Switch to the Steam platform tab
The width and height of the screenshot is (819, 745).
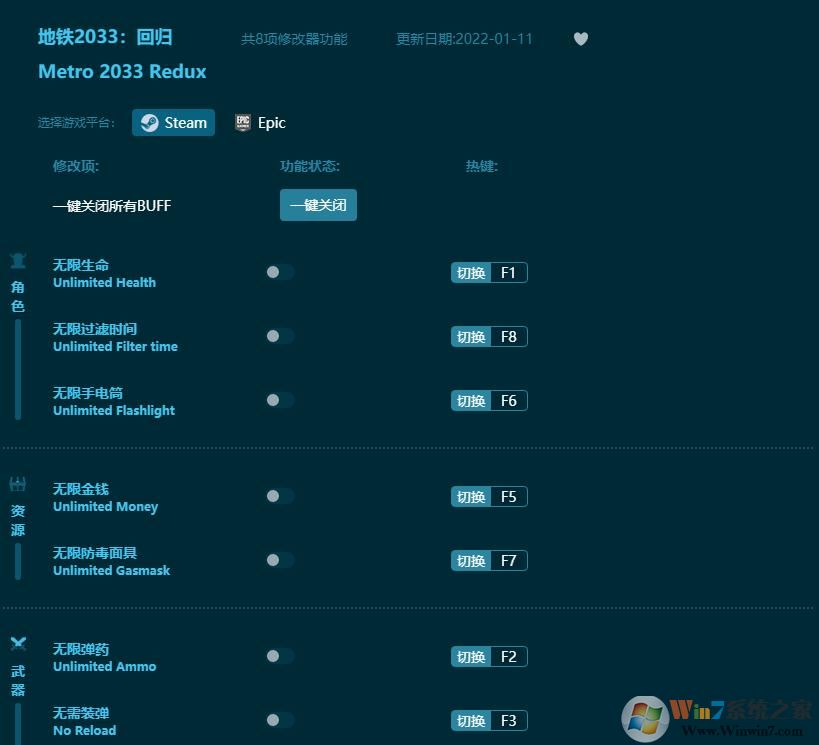point(173,122)
